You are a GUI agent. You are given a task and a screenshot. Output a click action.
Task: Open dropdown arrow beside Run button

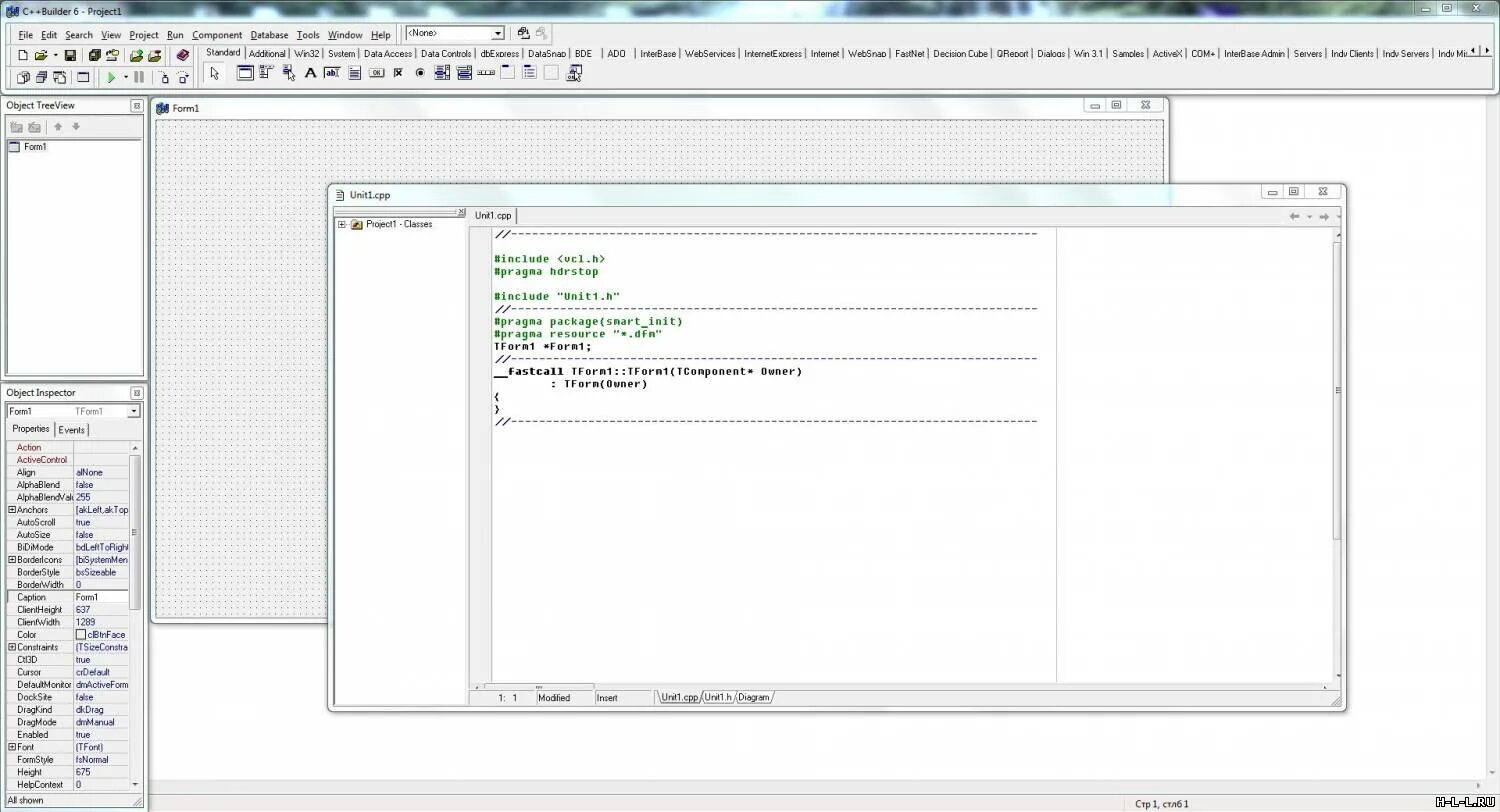[126, 77]
